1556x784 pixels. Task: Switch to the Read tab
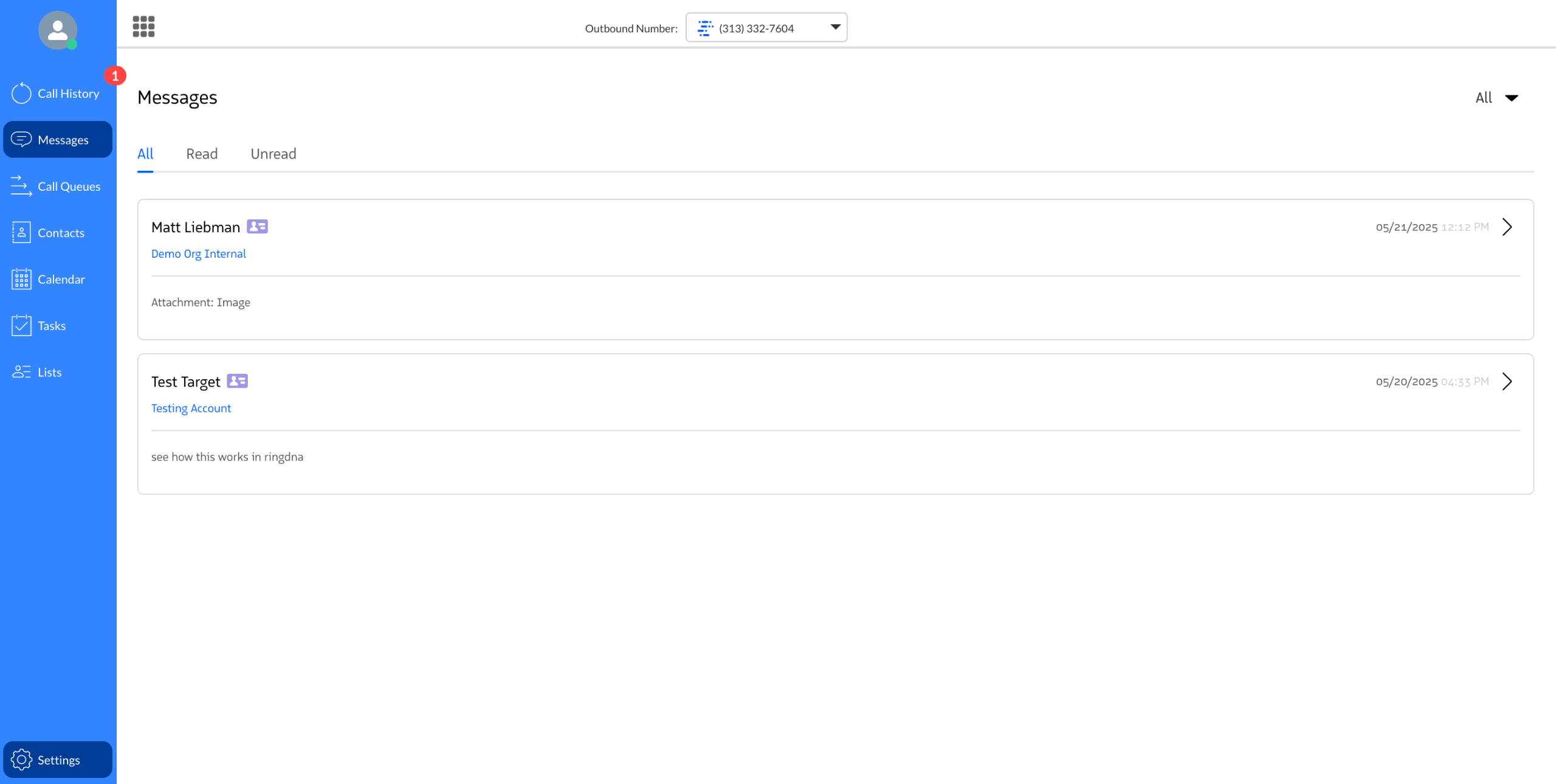click(202, 154)
